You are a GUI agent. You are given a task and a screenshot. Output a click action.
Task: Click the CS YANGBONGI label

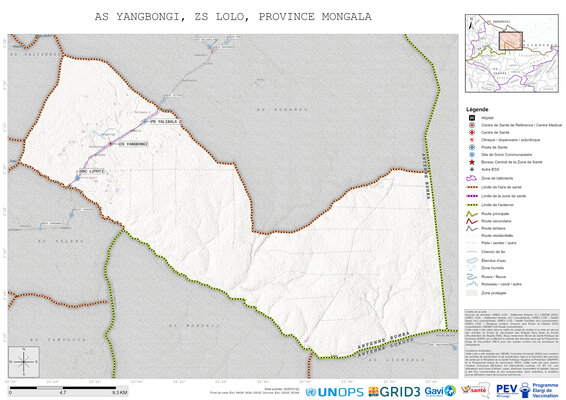pyautogui.click(x=133, y=144)
